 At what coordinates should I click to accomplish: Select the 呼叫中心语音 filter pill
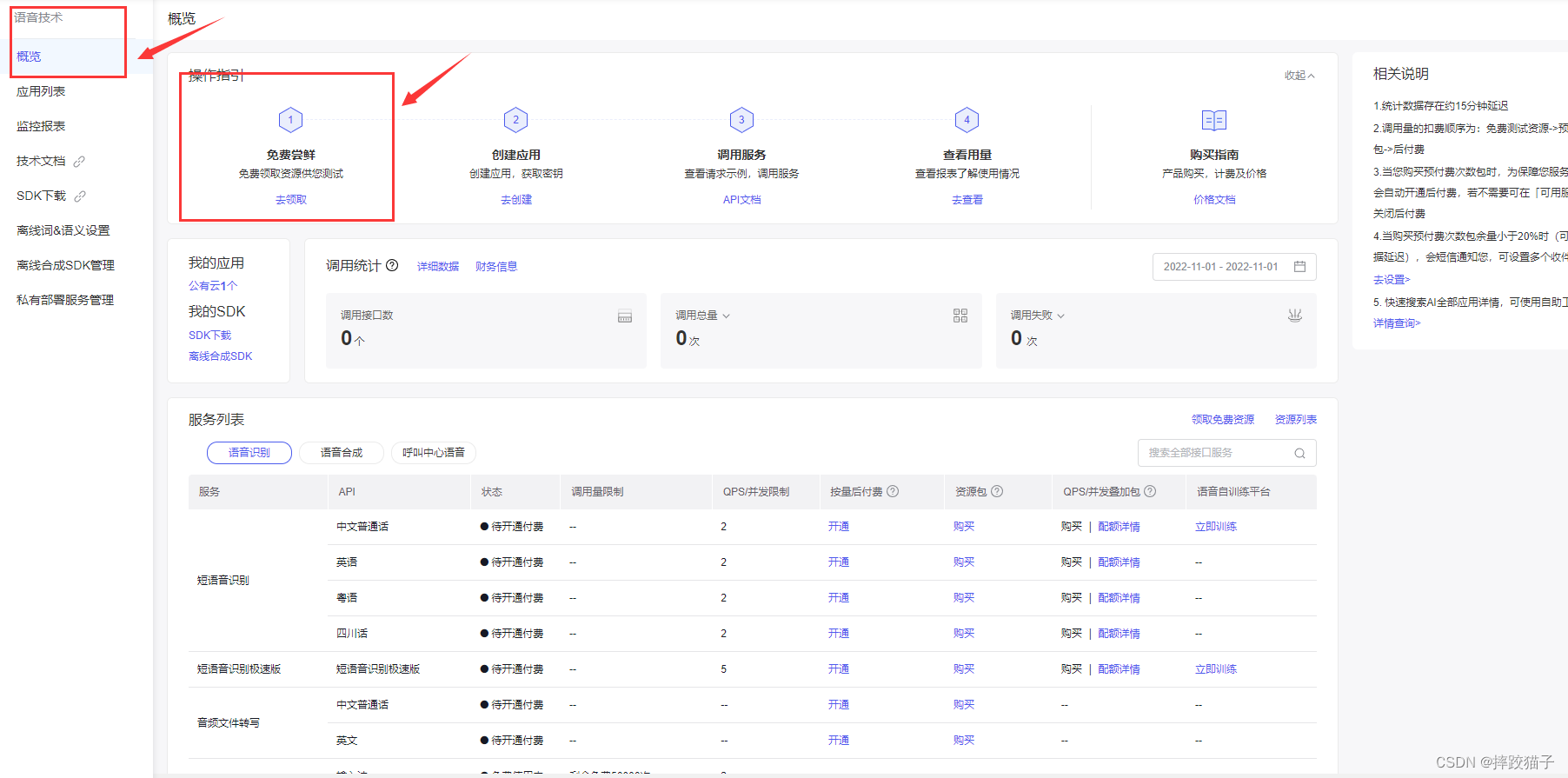[x=433, y=453]
